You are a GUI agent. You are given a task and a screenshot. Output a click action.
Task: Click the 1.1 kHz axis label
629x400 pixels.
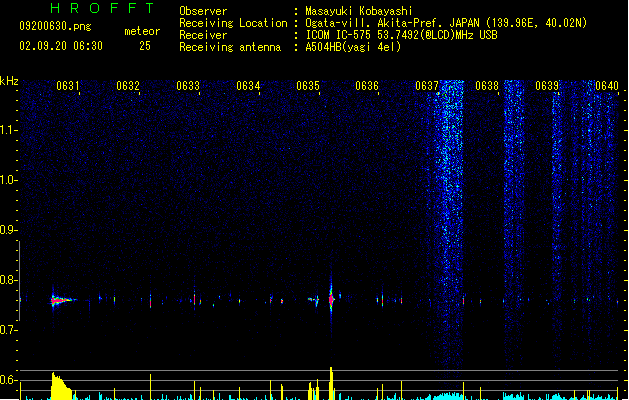pyautogui.click(x=8, y=130)
